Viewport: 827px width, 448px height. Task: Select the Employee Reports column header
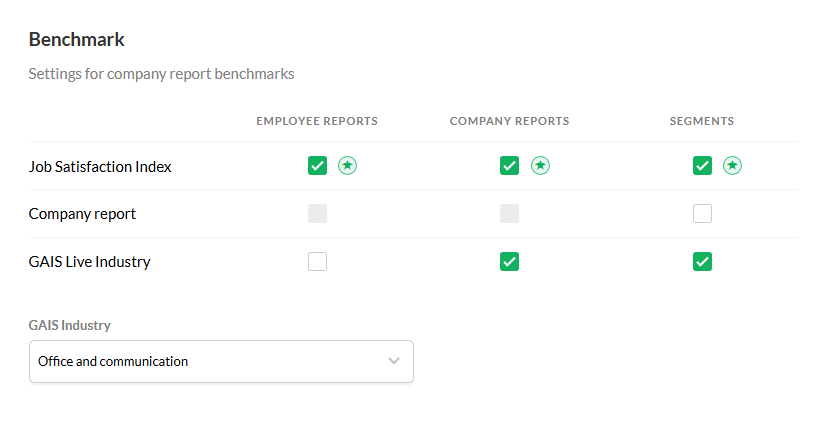click(x=317, y=121)
